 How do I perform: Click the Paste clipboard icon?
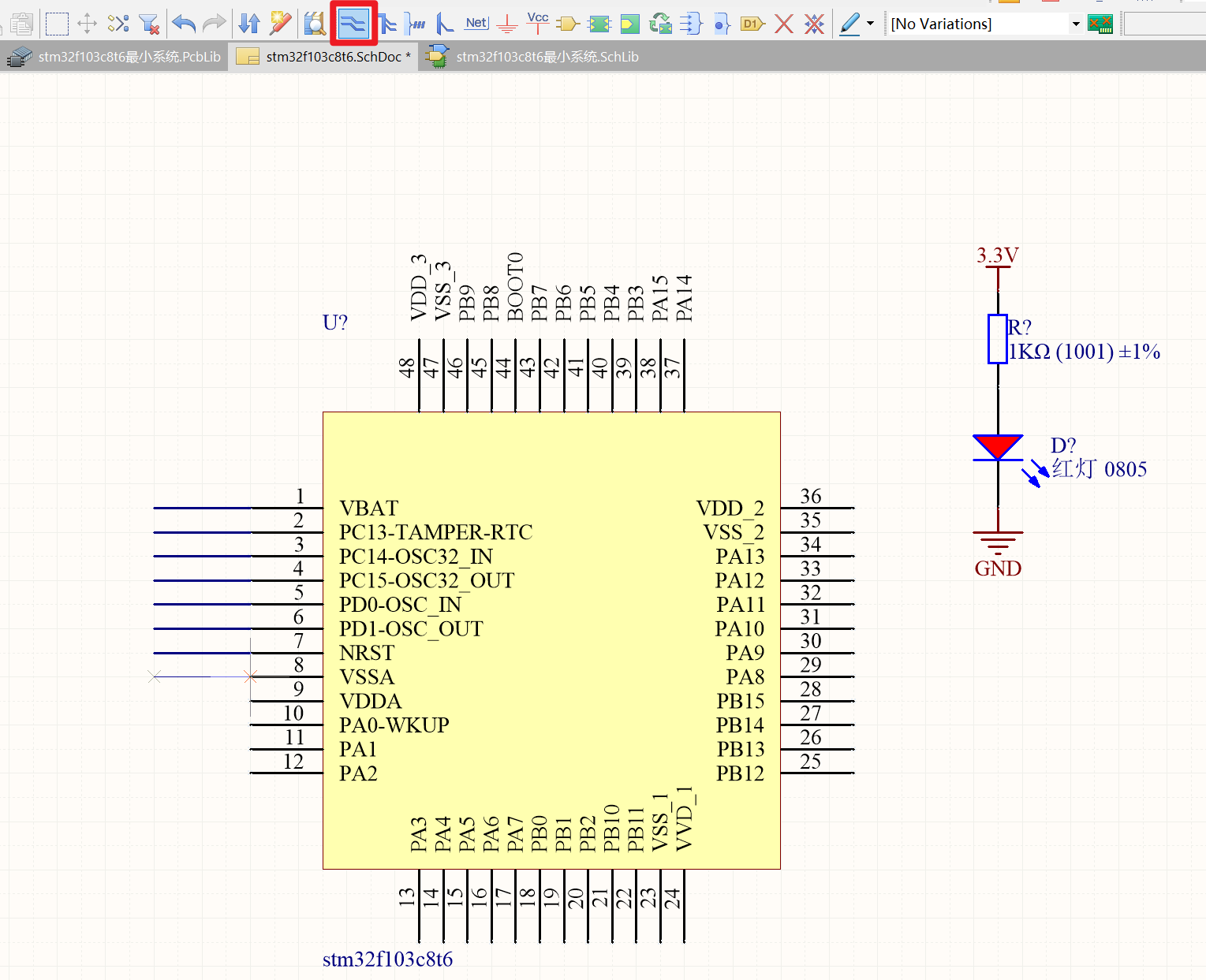pyautogui.click(x=22, y=24)
